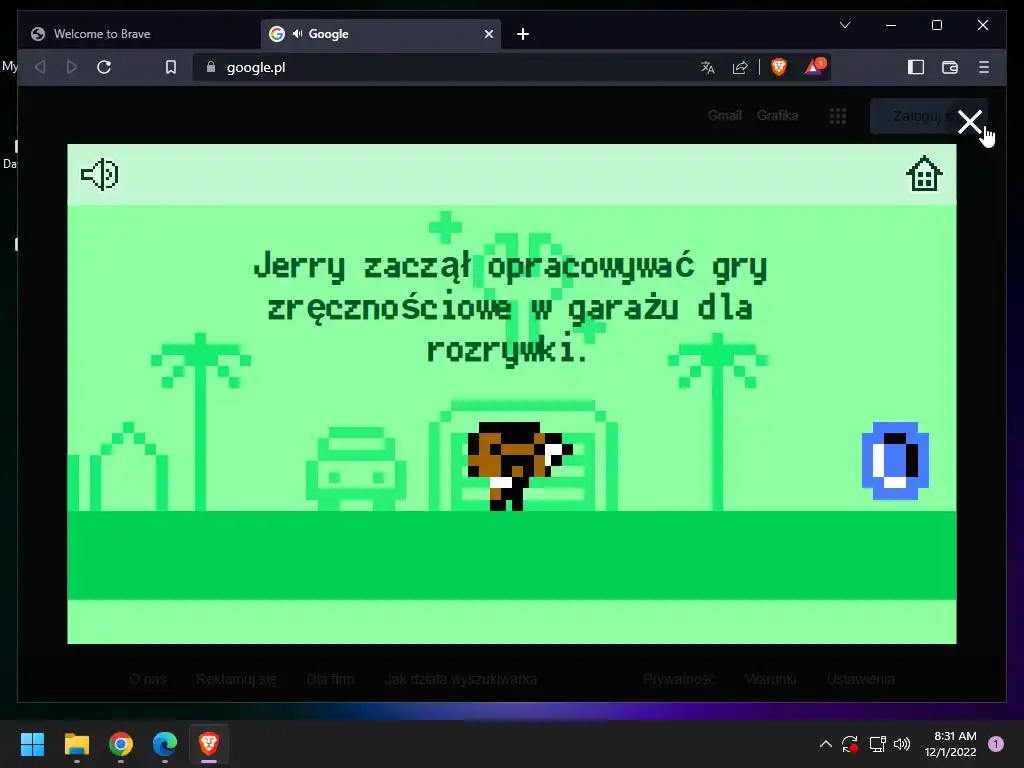Bookmark this page
Image resolution: width=1024 pixels, height=768 pixels.
click(x=170, y=67)
